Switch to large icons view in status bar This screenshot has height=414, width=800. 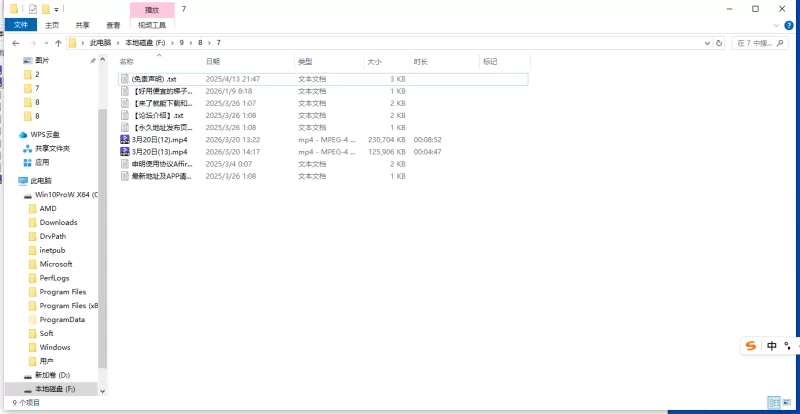point(788,403)
